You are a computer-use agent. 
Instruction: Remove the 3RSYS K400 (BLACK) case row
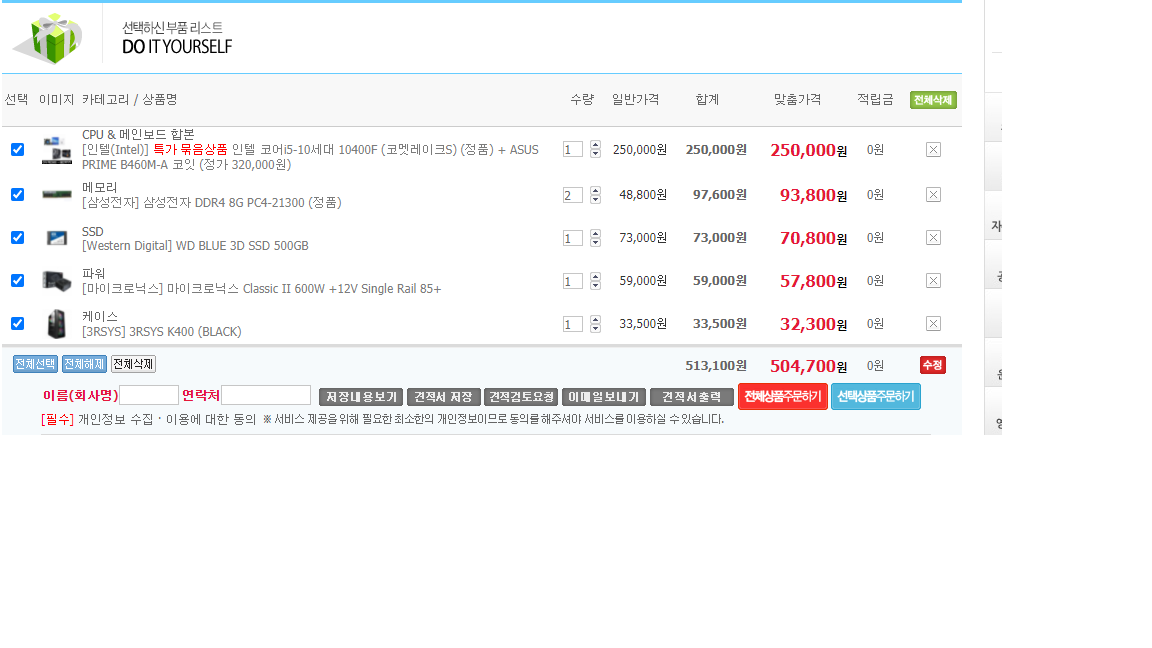pyautogui.click(x=933, y=324)
